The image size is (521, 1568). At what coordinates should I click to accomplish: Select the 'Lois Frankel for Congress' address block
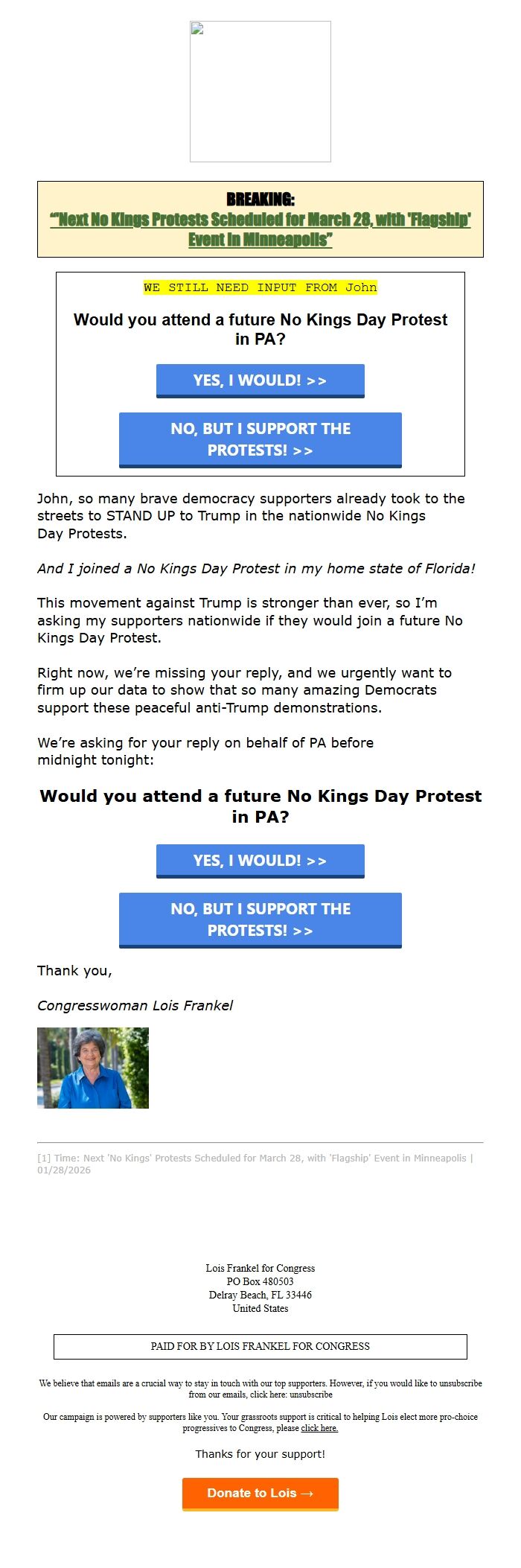(x=260, y=1288)
